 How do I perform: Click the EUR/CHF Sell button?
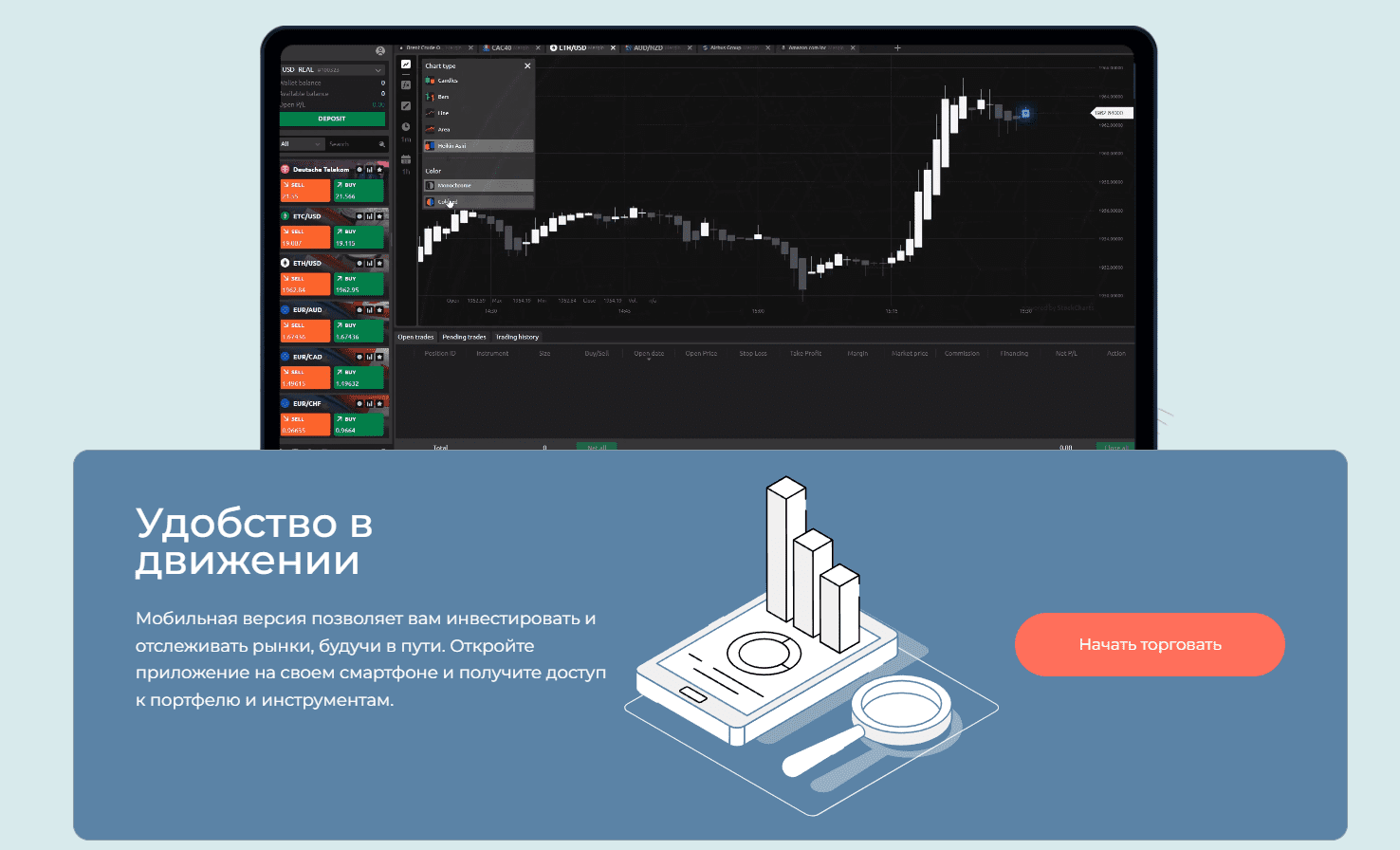tap(305, 424)
